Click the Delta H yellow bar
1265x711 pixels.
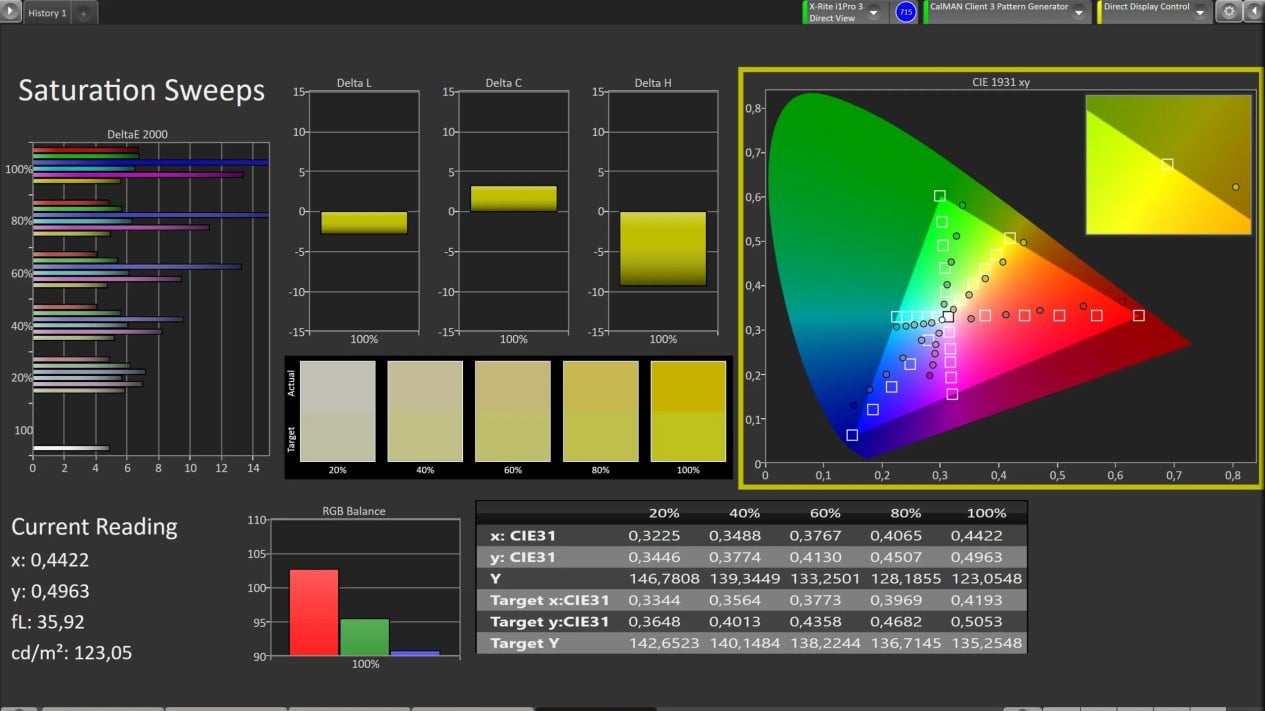662,249
